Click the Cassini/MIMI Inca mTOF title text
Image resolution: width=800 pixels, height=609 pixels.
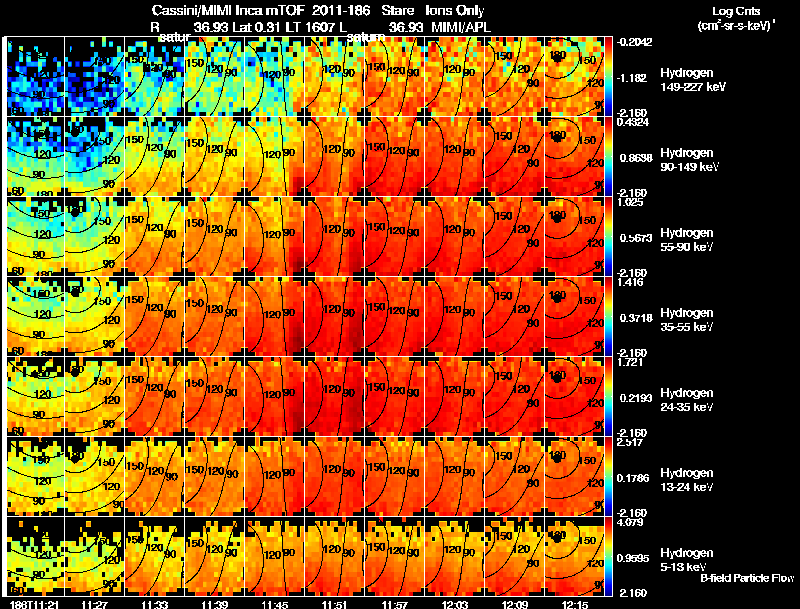coord(229,10)
